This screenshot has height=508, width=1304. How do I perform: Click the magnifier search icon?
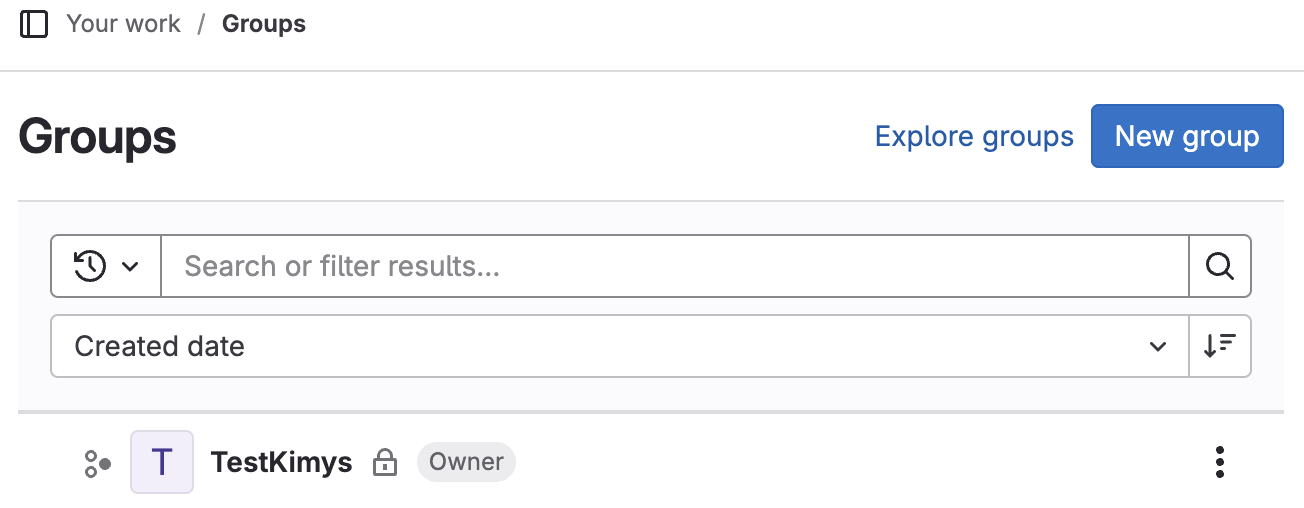[x=1219, y=266]
